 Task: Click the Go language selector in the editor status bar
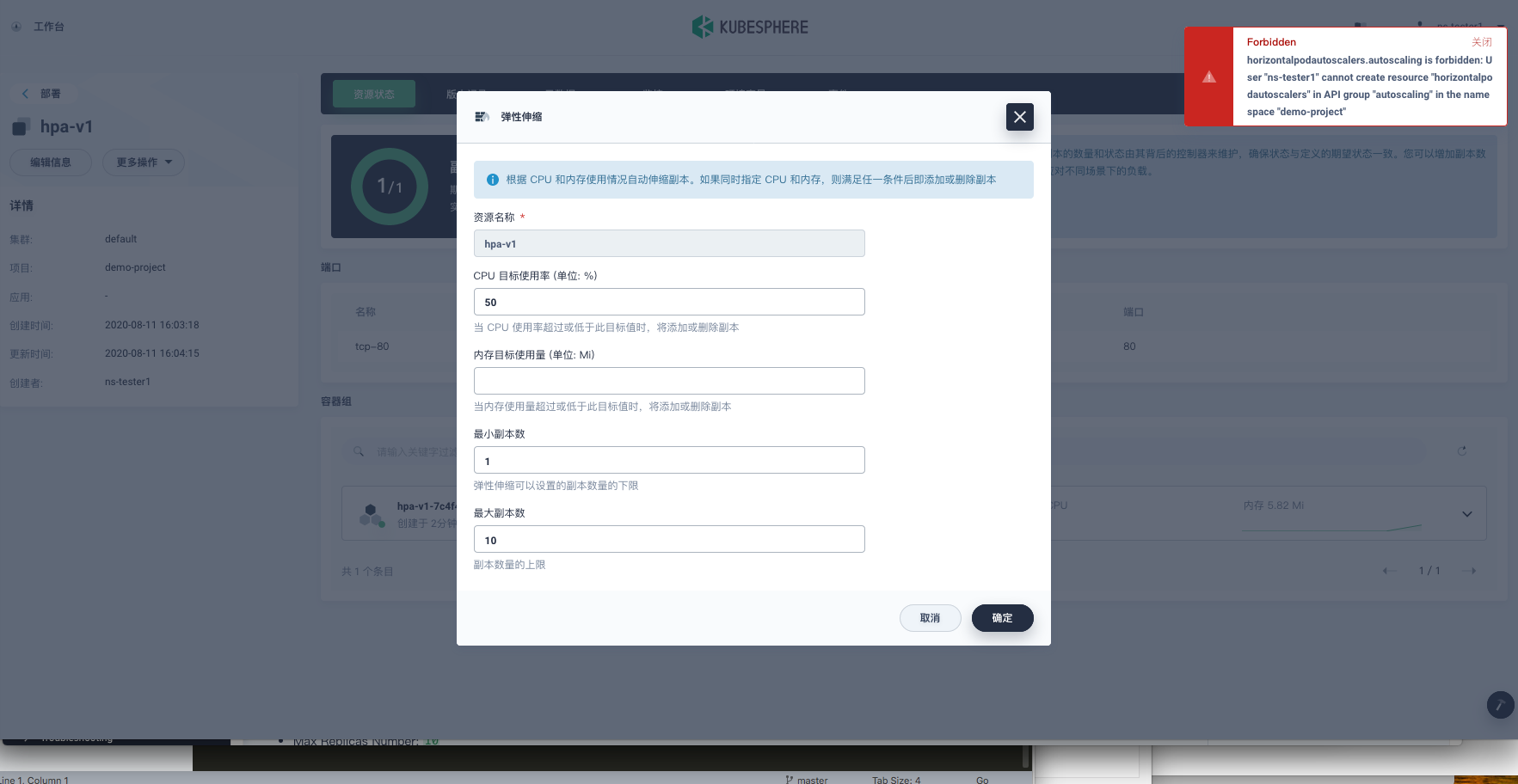pos(982,780)
